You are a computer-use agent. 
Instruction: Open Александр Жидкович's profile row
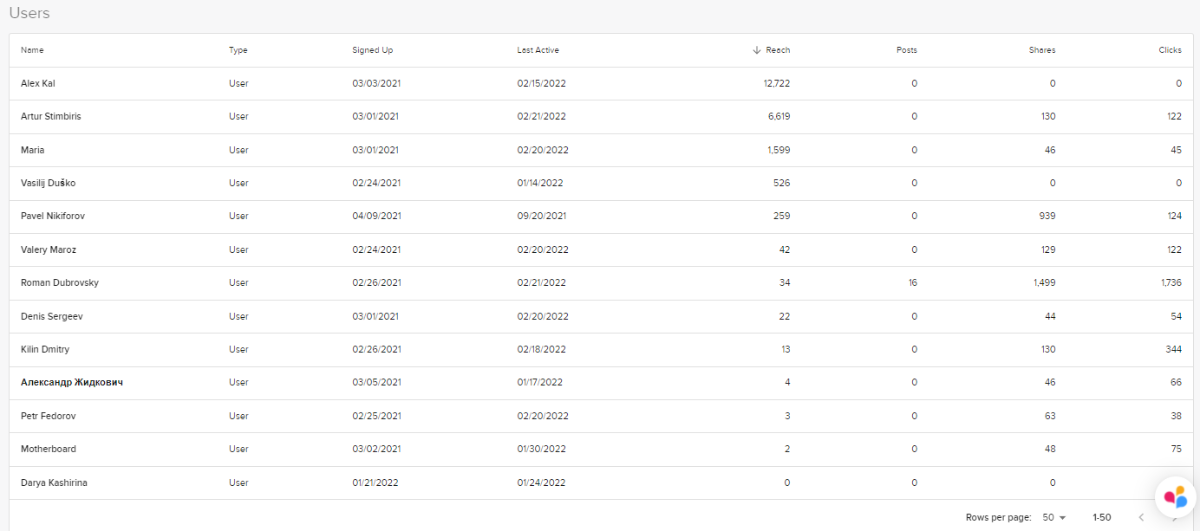click(x=72, y=382)
